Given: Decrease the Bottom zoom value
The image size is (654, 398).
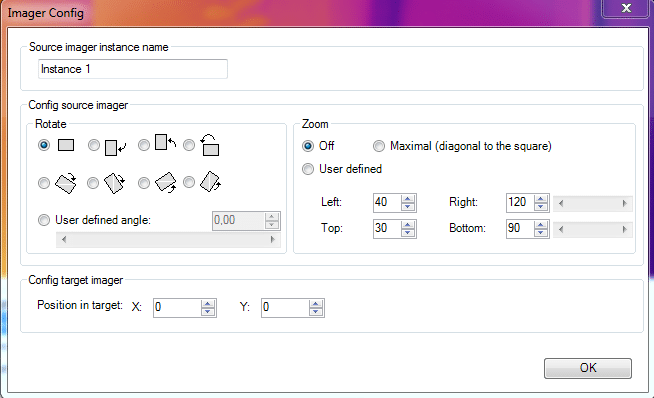Looking at the screenshot, I should (541, 233).
